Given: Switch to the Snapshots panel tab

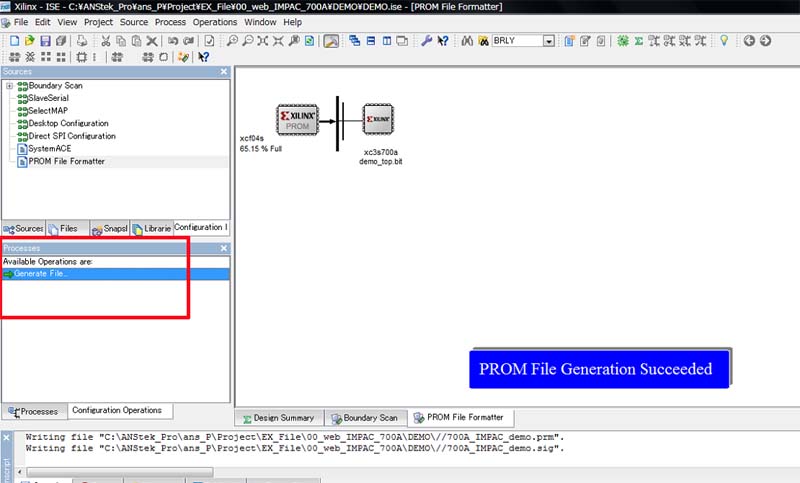Looking at the screenshot, I should click(110, 228).
